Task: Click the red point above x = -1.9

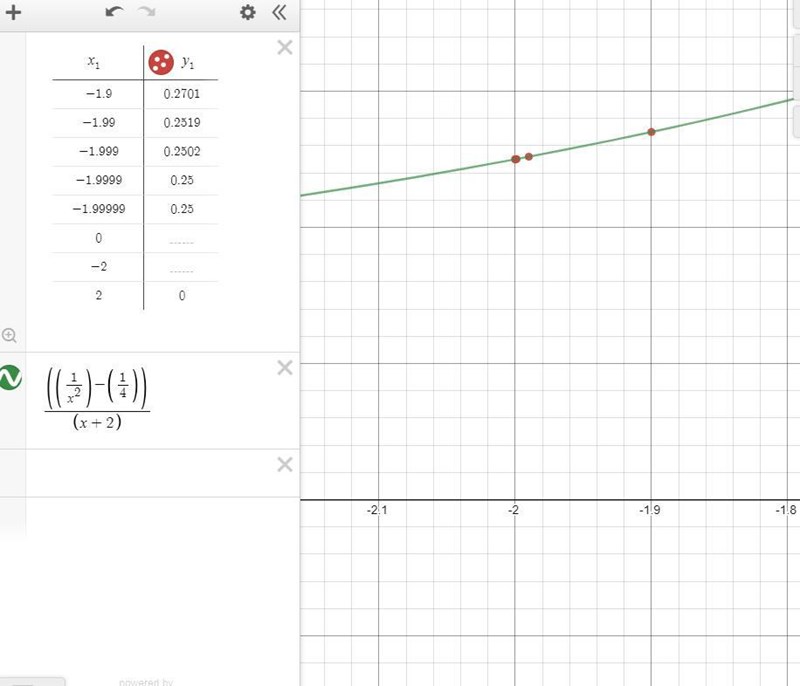Action: [651, 131]
